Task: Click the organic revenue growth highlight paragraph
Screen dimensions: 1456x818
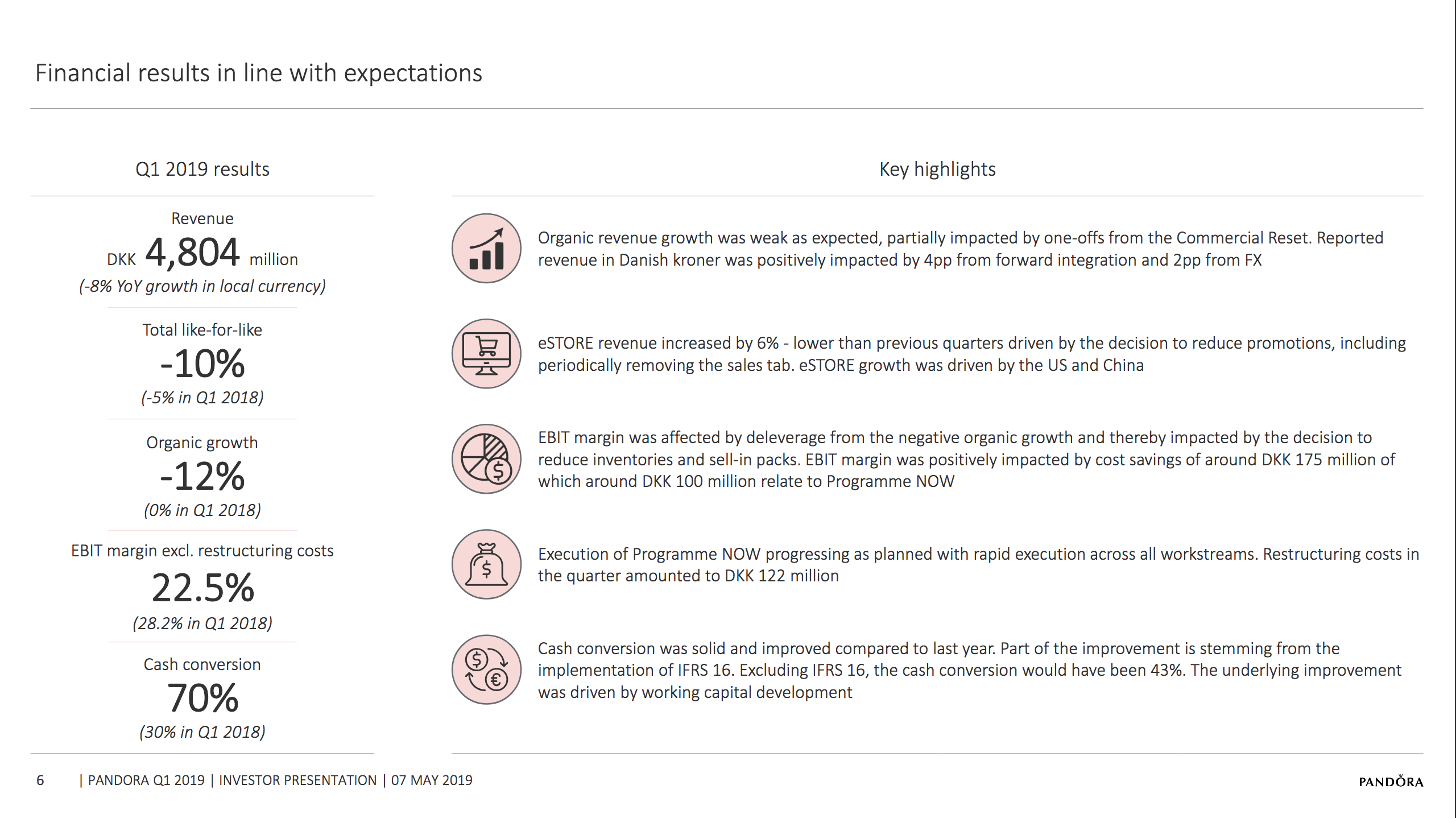Action: pos(961,249)
